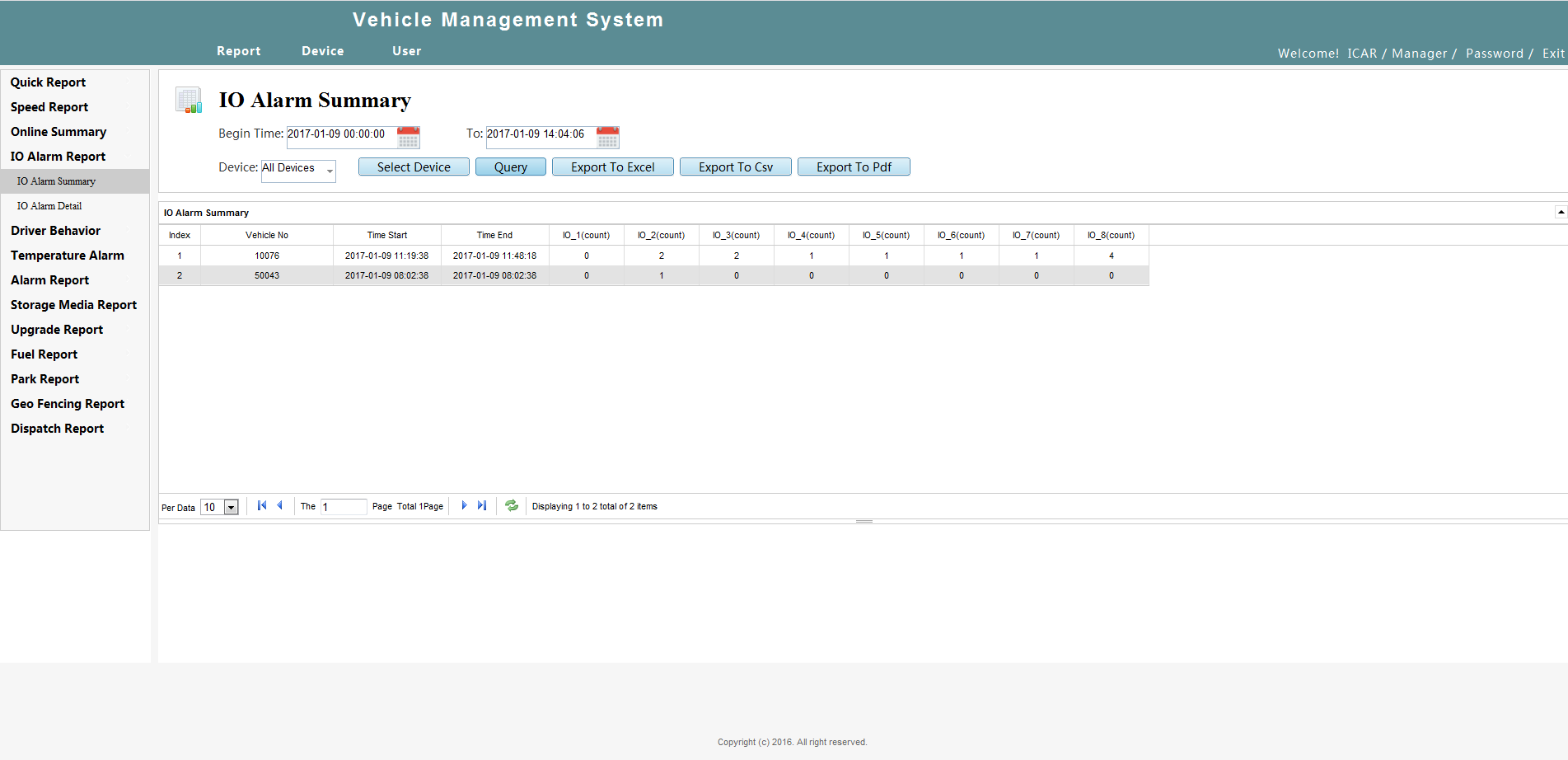Sort by IO_4(count) column header
Image resolution: width=1568 pixels, height=760 pixels.
tap(811, 235)
